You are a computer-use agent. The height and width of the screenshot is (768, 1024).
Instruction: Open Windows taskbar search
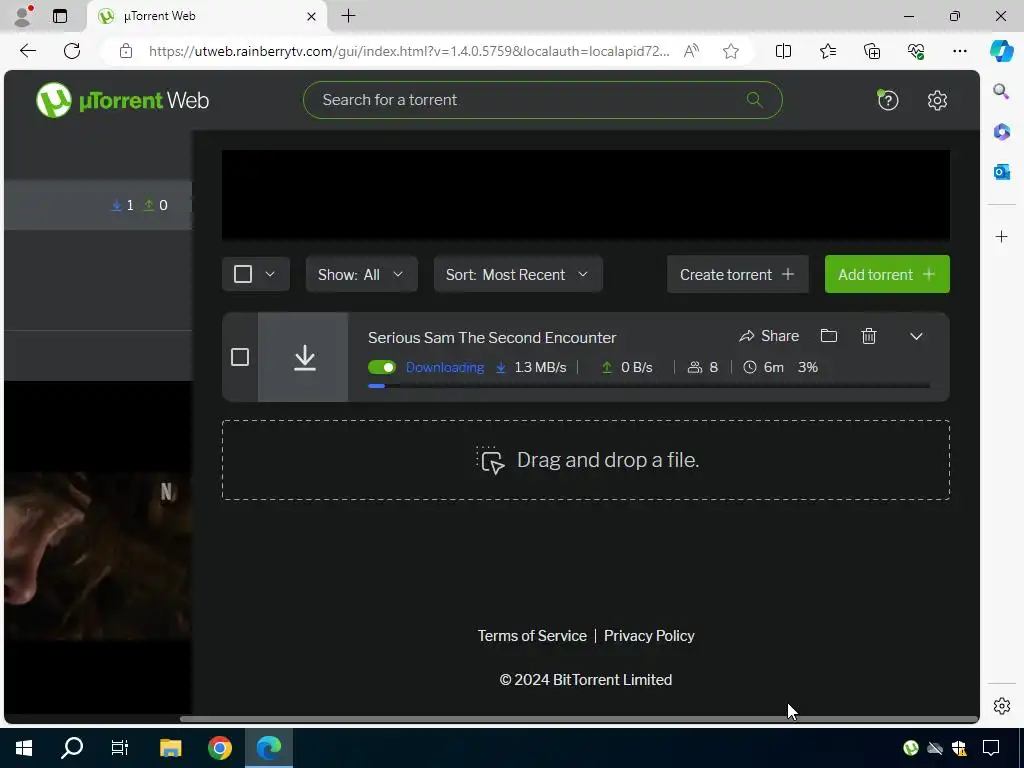click(x=72, y=747)
